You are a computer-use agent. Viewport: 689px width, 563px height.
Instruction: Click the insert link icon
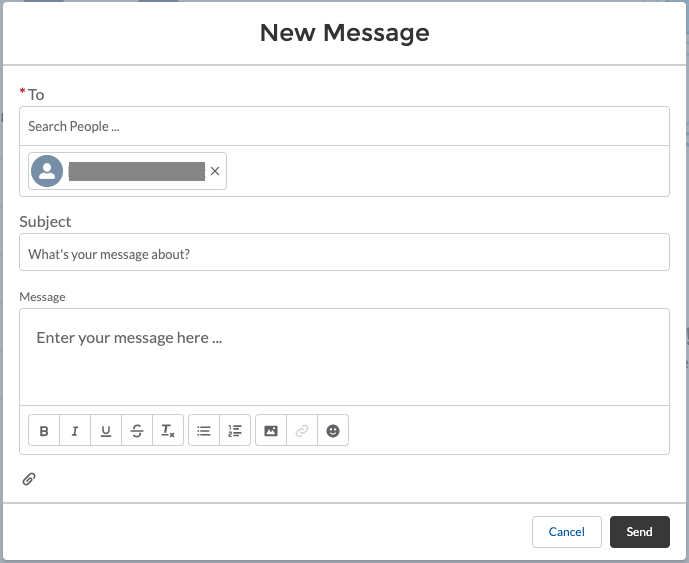[x=302, y=431]
